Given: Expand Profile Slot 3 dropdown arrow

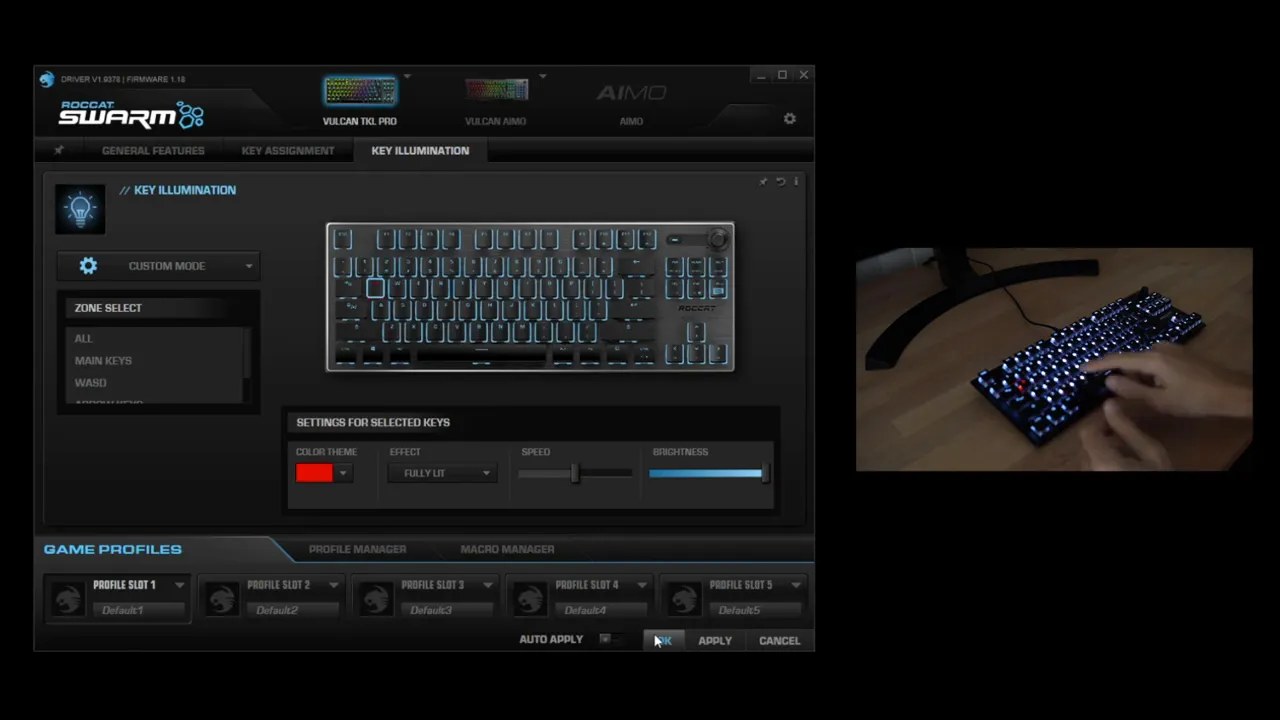Looking at the screenshot, I should pyautogui.click(x=488, y=585).
